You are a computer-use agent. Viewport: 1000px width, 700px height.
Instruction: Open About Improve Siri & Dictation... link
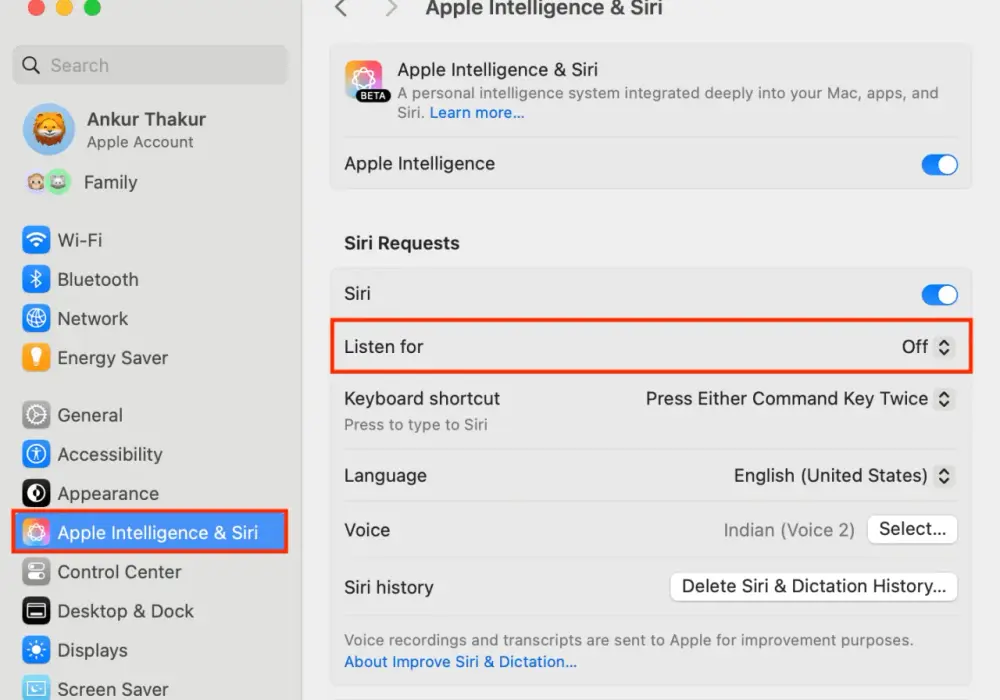coord(460,662)
